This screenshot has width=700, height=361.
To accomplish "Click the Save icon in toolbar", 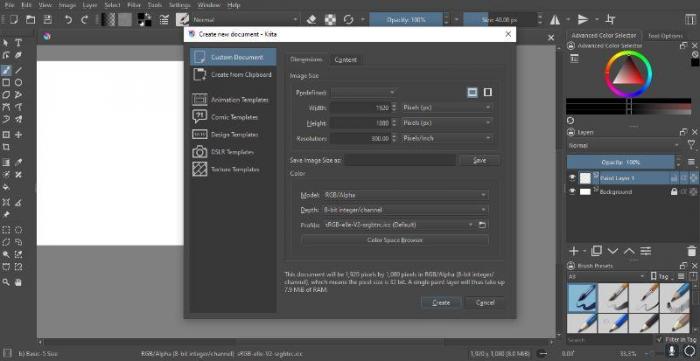I will [x=47, y=20].
